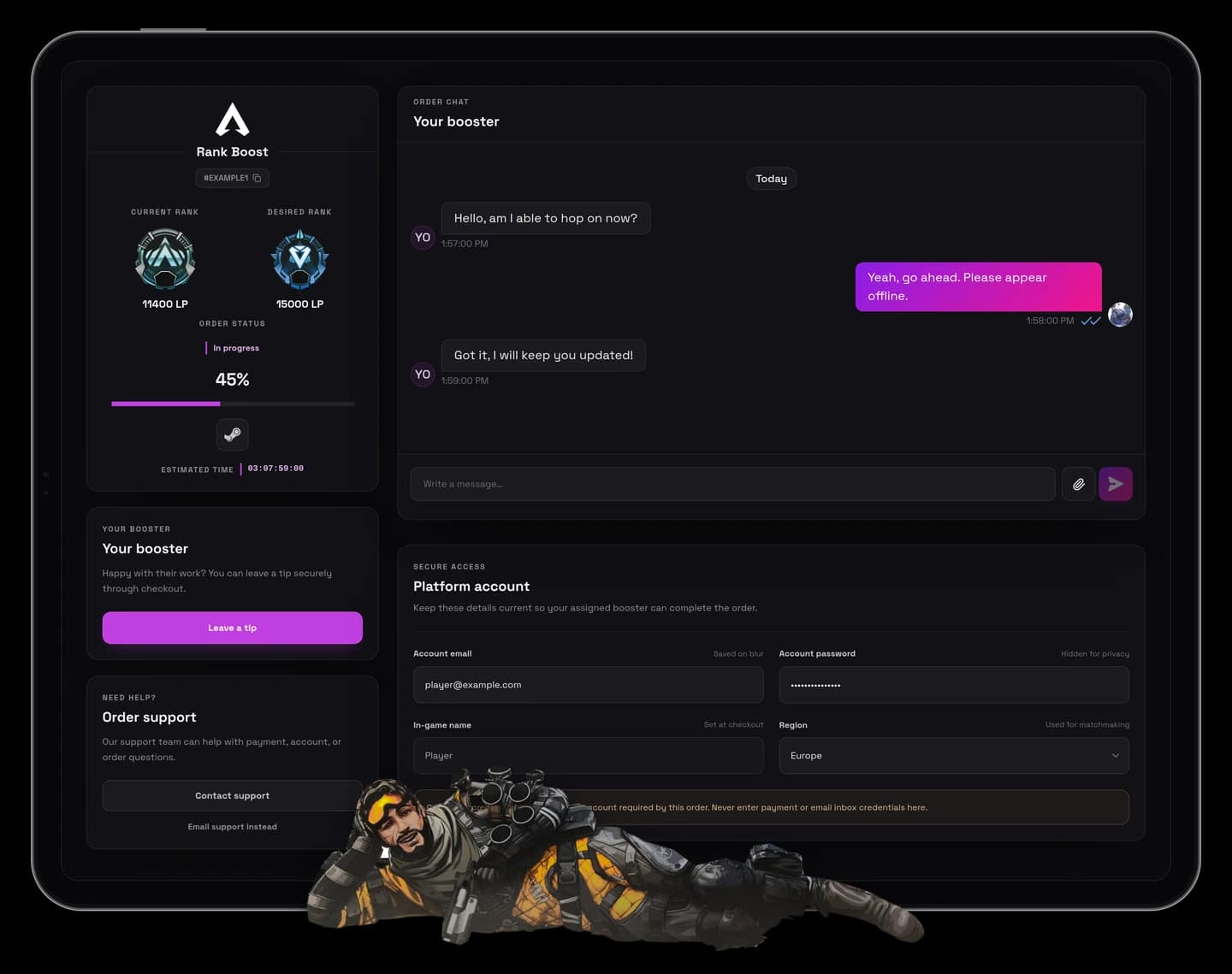Click the Contact support button
Image resolution: width=1232 pixels, height=974 pixels.
[x=232, y=795]
